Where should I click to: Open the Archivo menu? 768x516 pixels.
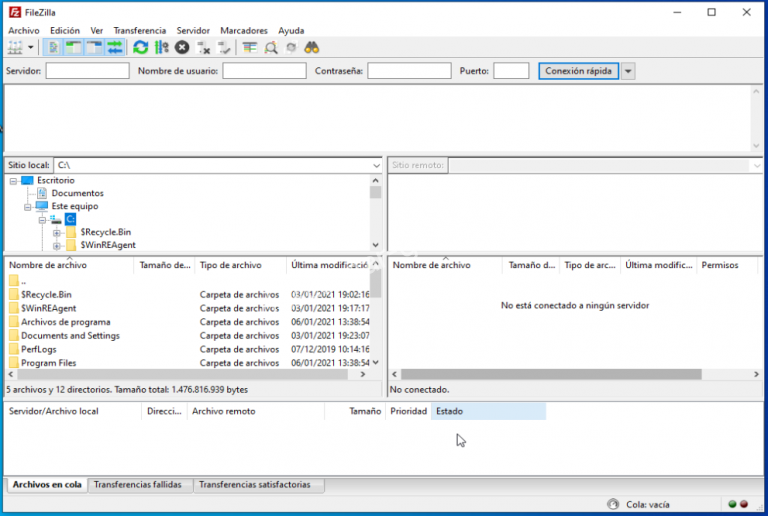(x=24, y=30)
